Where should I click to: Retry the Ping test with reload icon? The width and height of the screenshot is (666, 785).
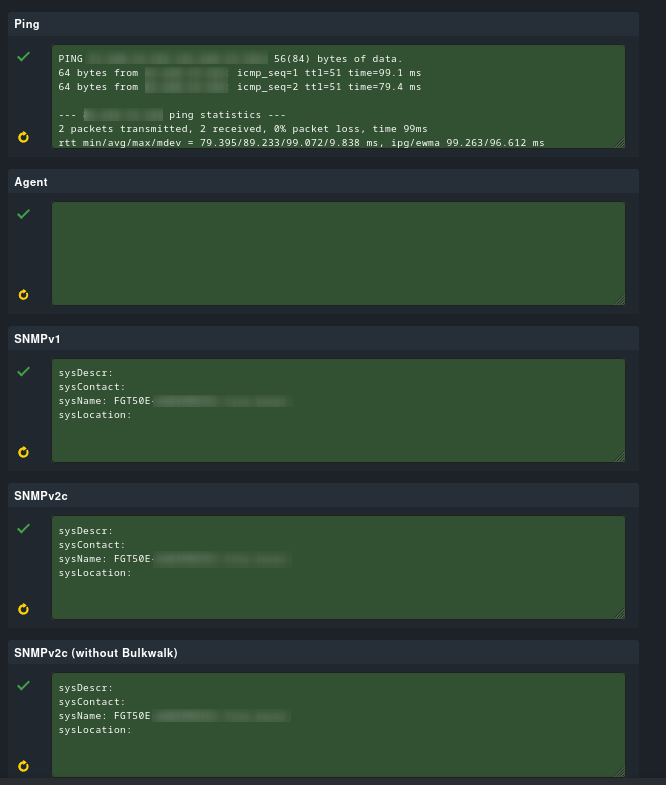(24, 137)
